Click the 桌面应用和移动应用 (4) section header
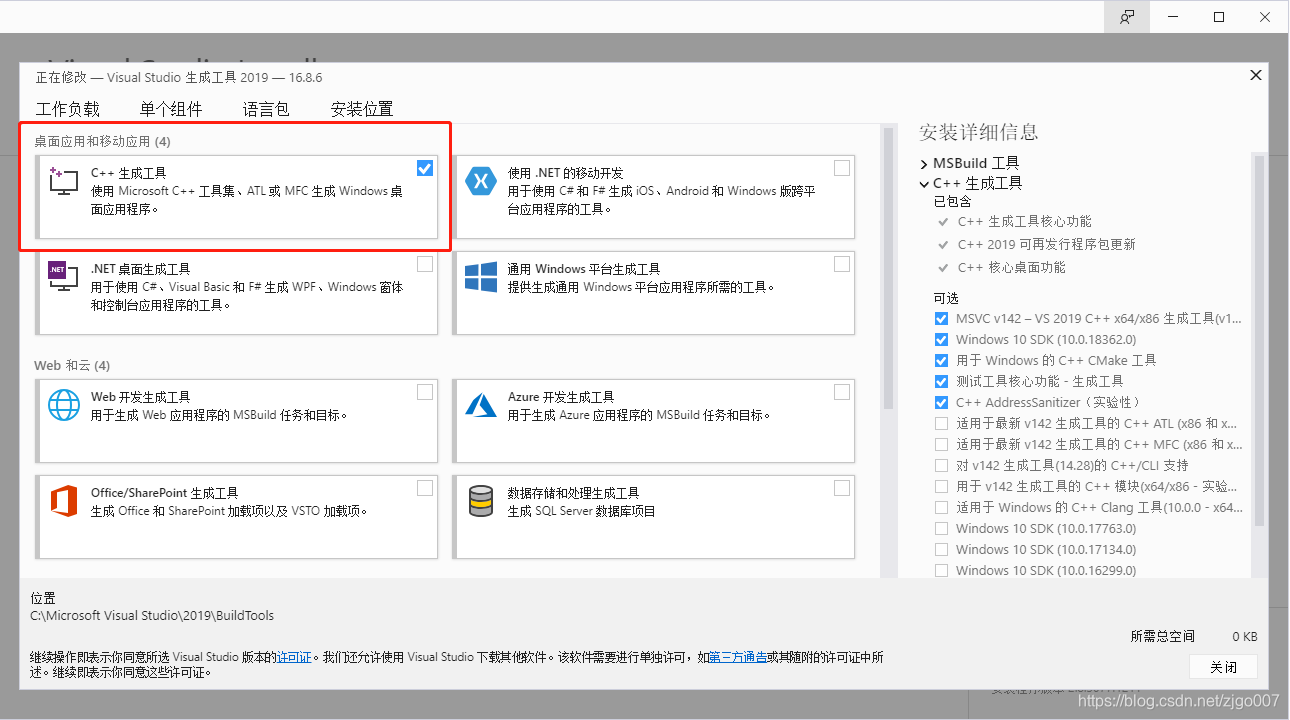This screenshot has width=1290, height=720. [102, 141]
